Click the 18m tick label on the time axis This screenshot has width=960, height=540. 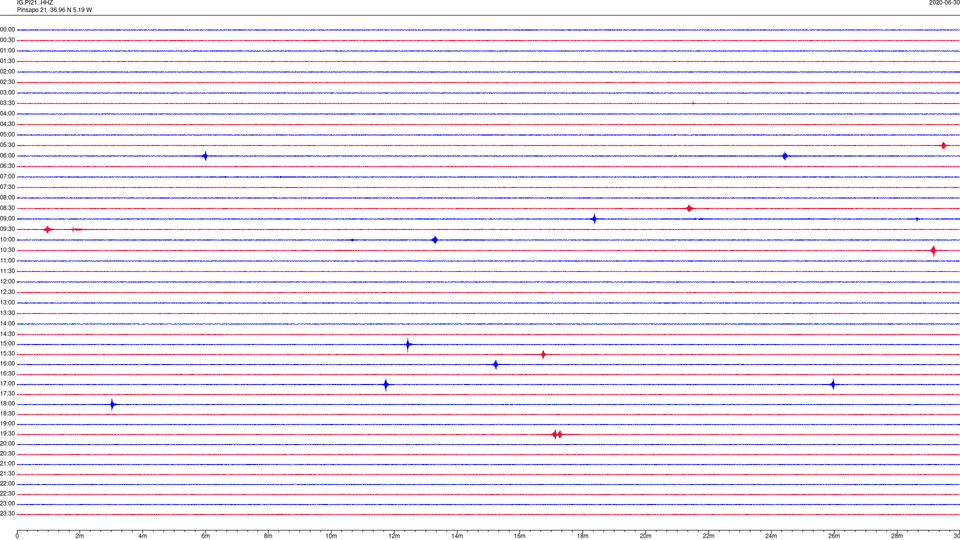point(582,536)
